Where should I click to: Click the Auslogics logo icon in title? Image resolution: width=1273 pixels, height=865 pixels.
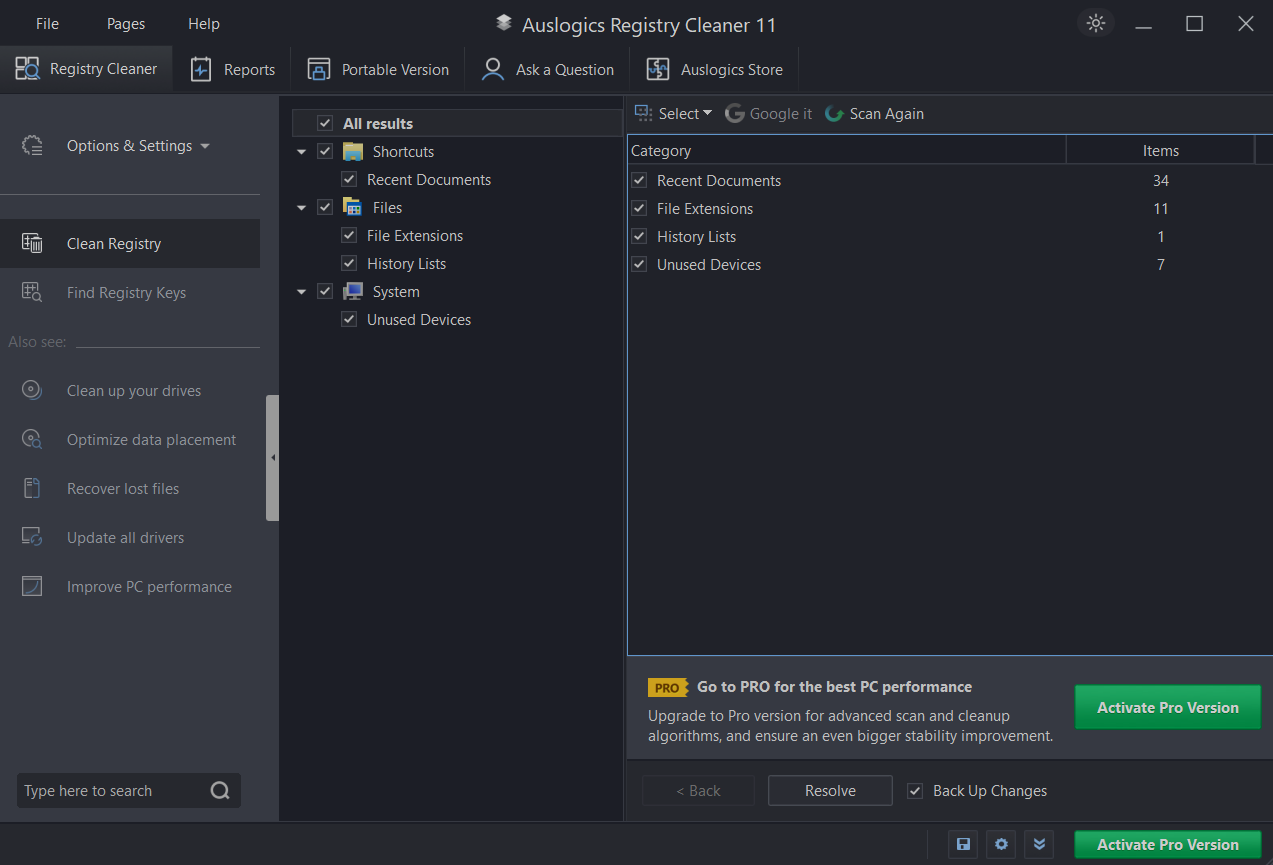point(504,24)
